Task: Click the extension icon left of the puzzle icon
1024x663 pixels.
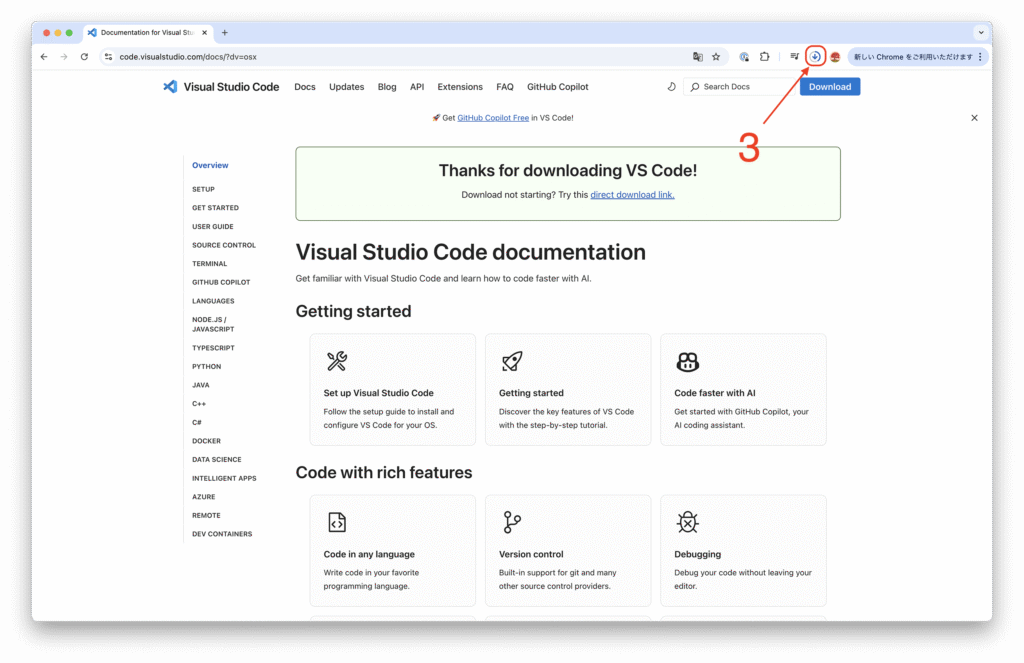Action: pyautogui.click(x=744, y=57)
